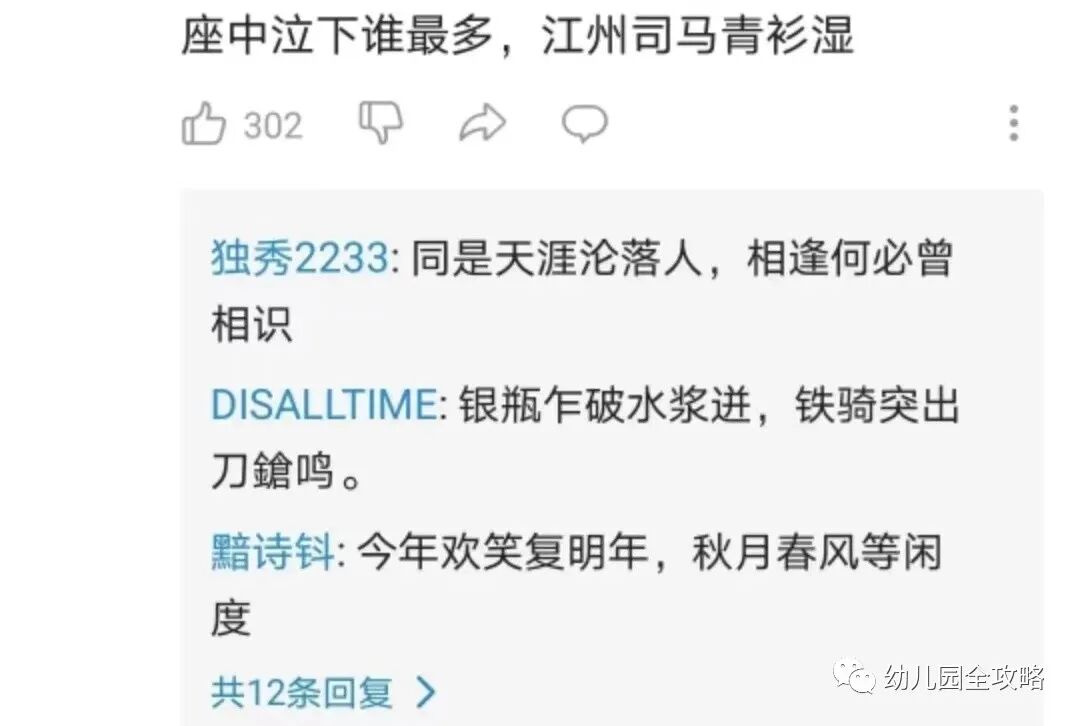View all replies via 共12条回复
1080x726 pixels.
tap(302, 692)
